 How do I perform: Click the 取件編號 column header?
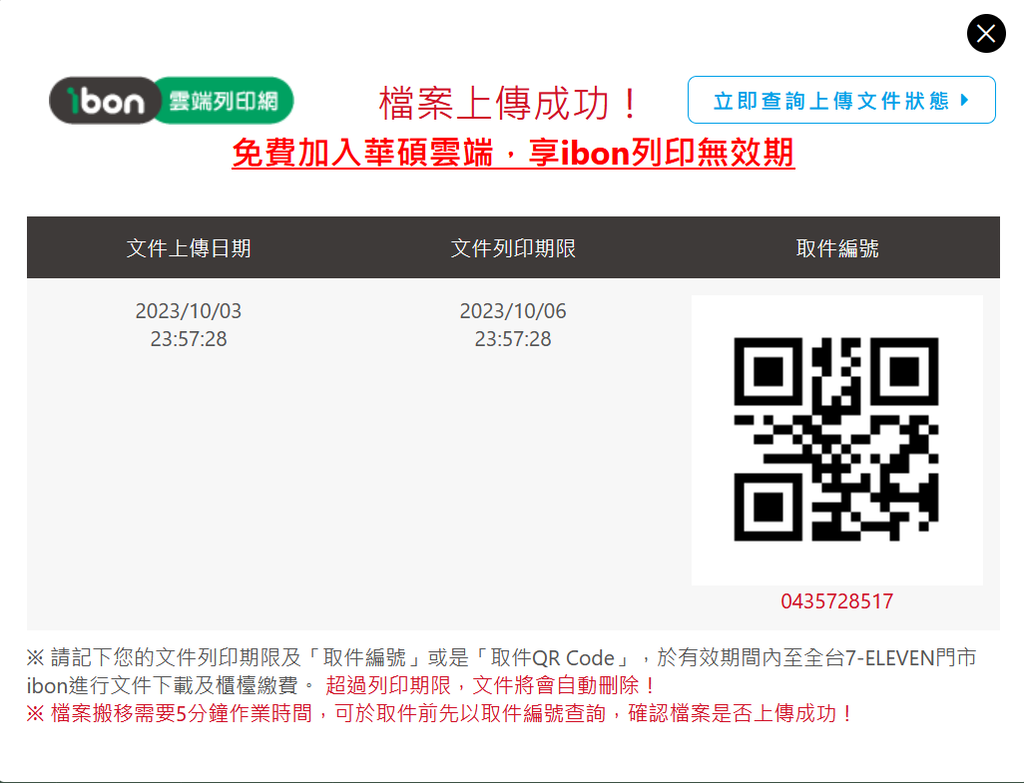coord(837,248)
